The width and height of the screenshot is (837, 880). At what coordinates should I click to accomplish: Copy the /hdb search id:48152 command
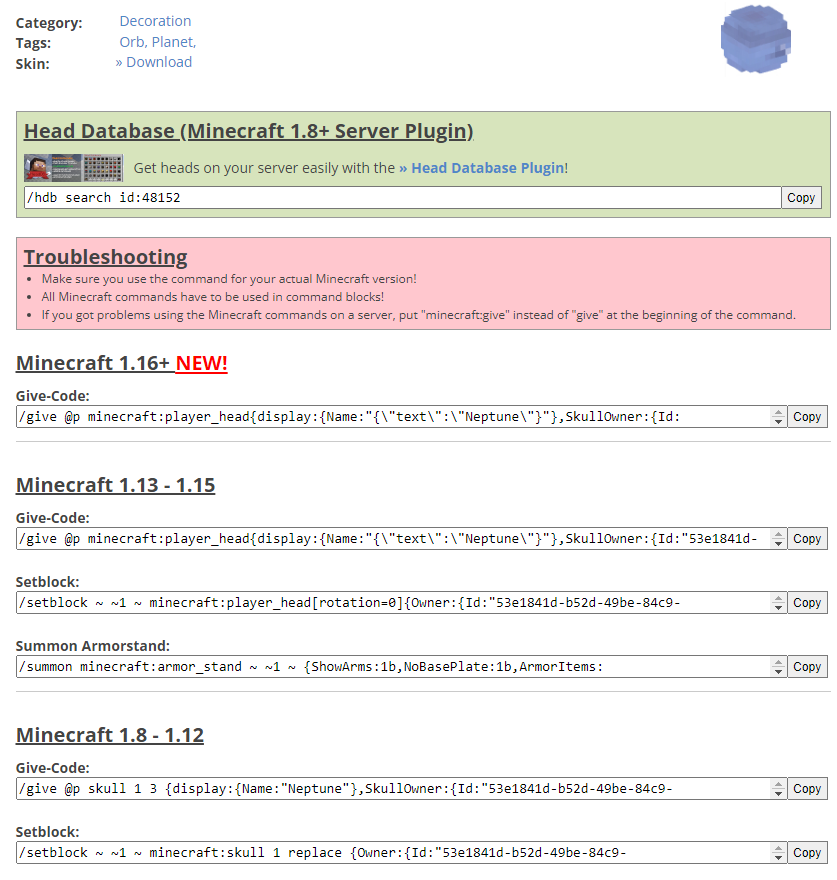801,198
